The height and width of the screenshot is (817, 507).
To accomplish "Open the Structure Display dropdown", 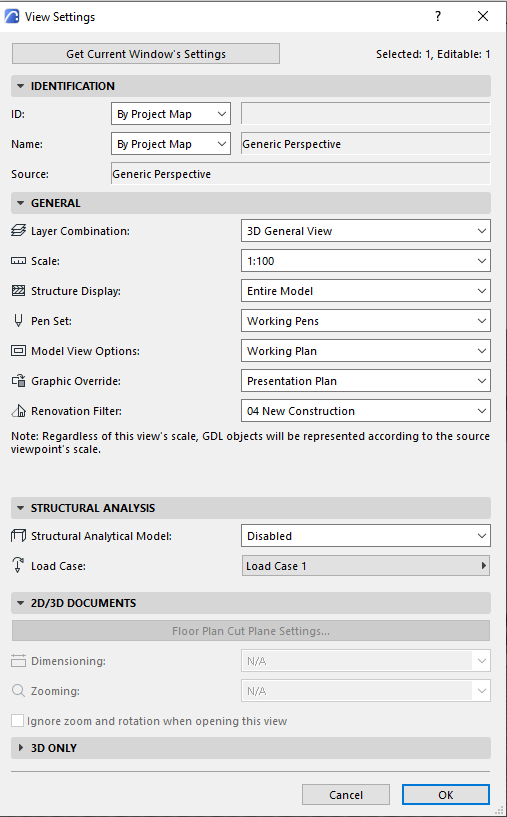I will point(366,291).
